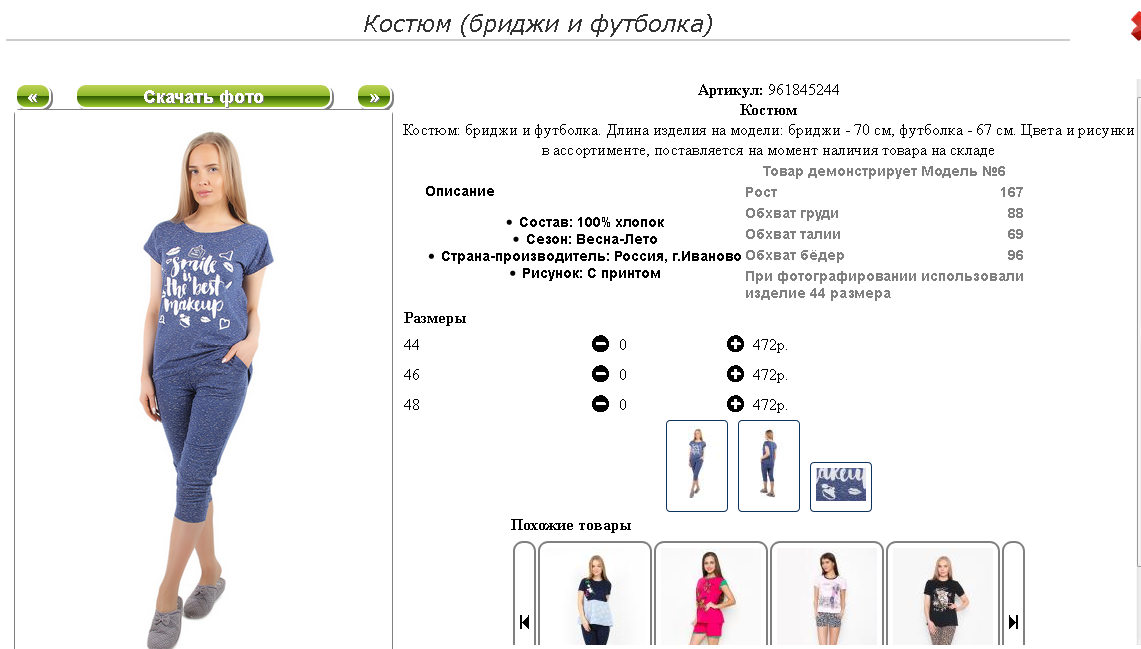
Task: Open similar product with black T-shirt
Action: (x=943, y=594)
